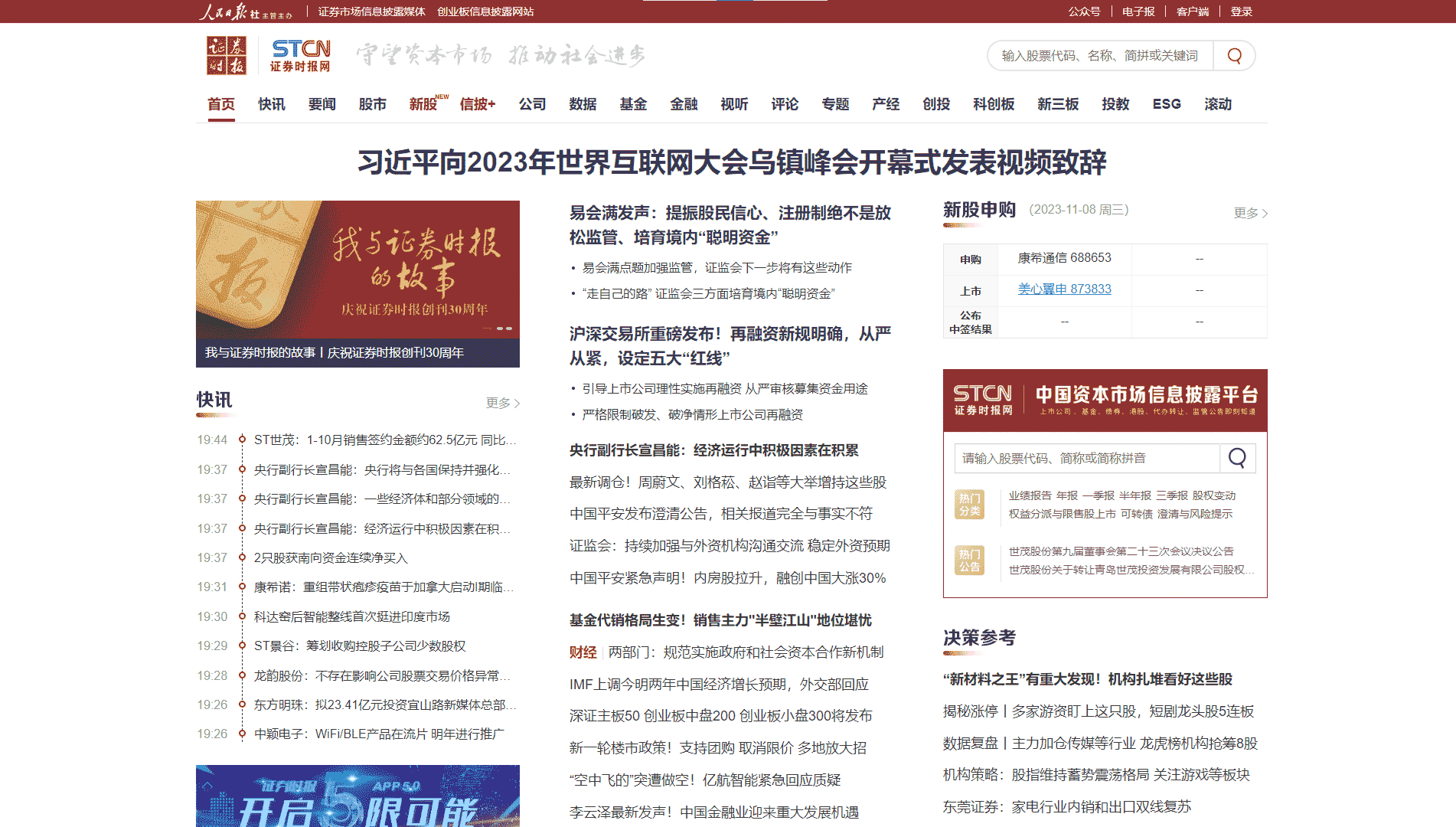The width and height of the screenshot is (1456, 827).
Task: Open 世茂股份第九届董事会 announcement
Action: 1121,551
